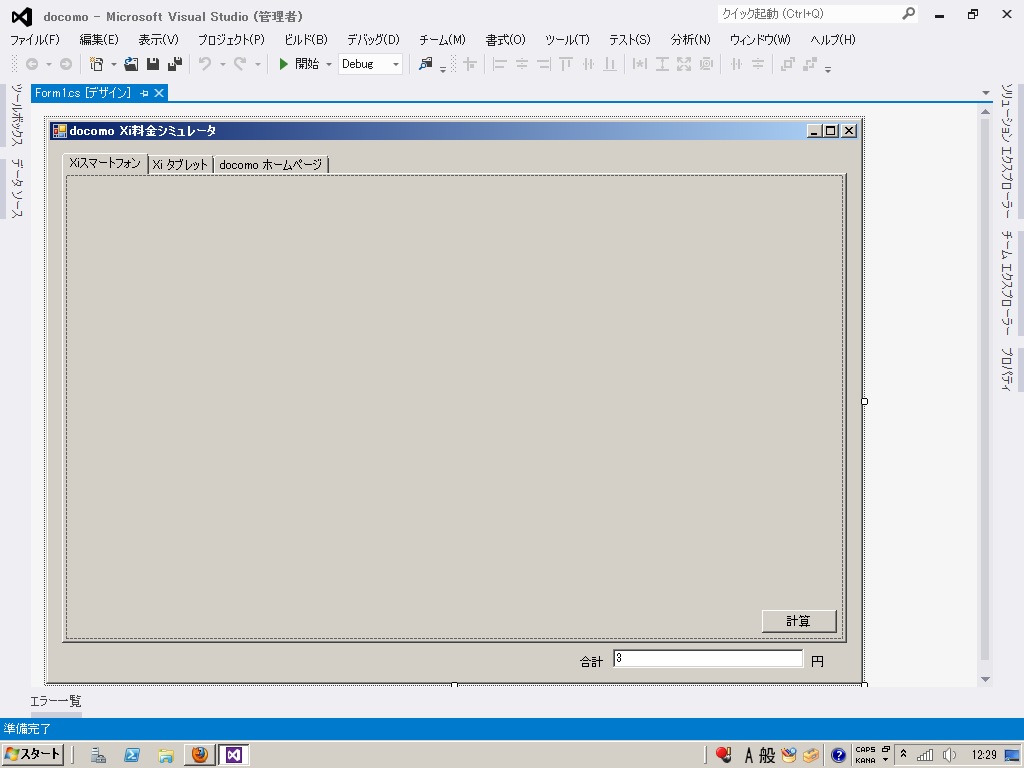Viewport: 1024px width, 768px height.
Task: Click Make Horizontal Spacing Equal icon
Action: click(737, 64)
